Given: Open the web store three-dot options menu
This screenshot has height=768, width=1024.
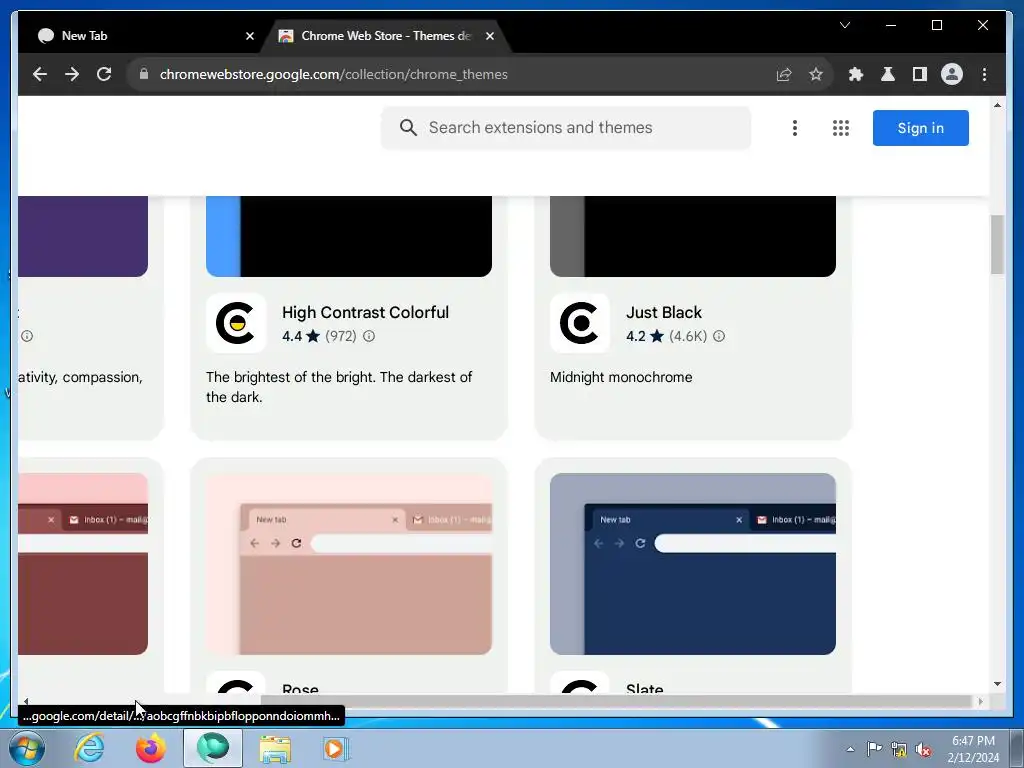Looking at the screenshot, I should pos(795,128).
